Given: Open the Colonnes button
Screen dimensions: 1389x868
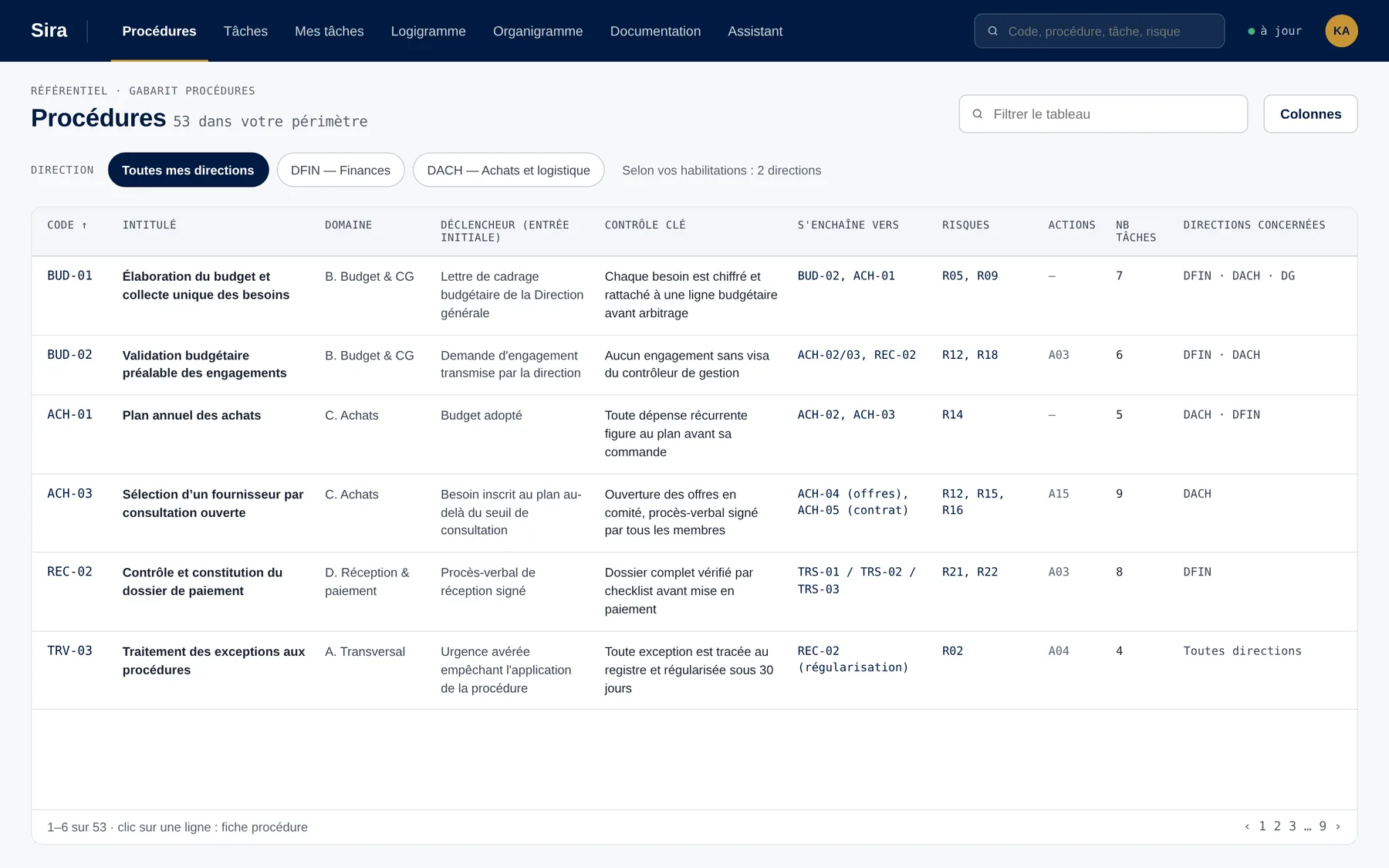Looking at the screenshot, I should (1310, 114).
